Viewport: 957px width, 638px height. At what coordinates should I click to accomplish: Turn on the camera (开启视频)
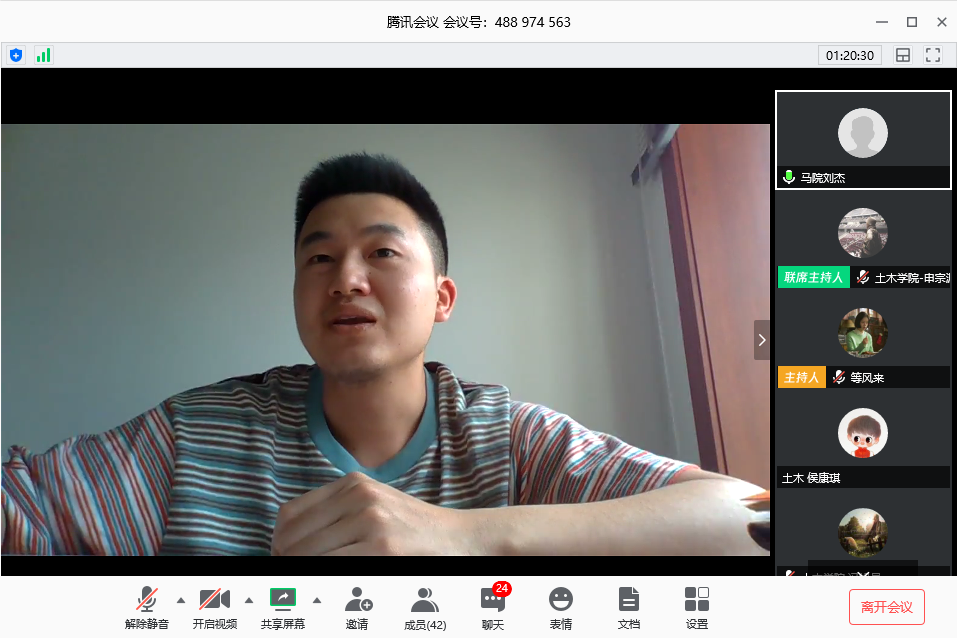(x=215, y=608)
